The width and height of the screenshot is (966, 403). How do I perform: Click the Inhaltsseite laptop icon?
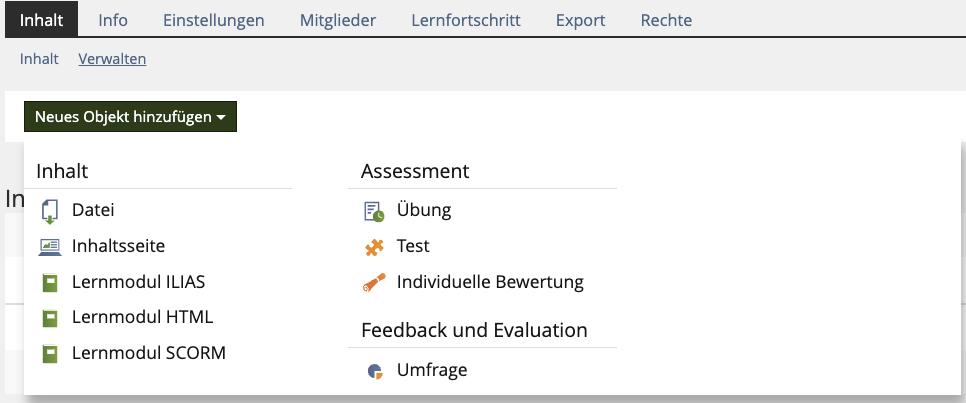[49, 247]
